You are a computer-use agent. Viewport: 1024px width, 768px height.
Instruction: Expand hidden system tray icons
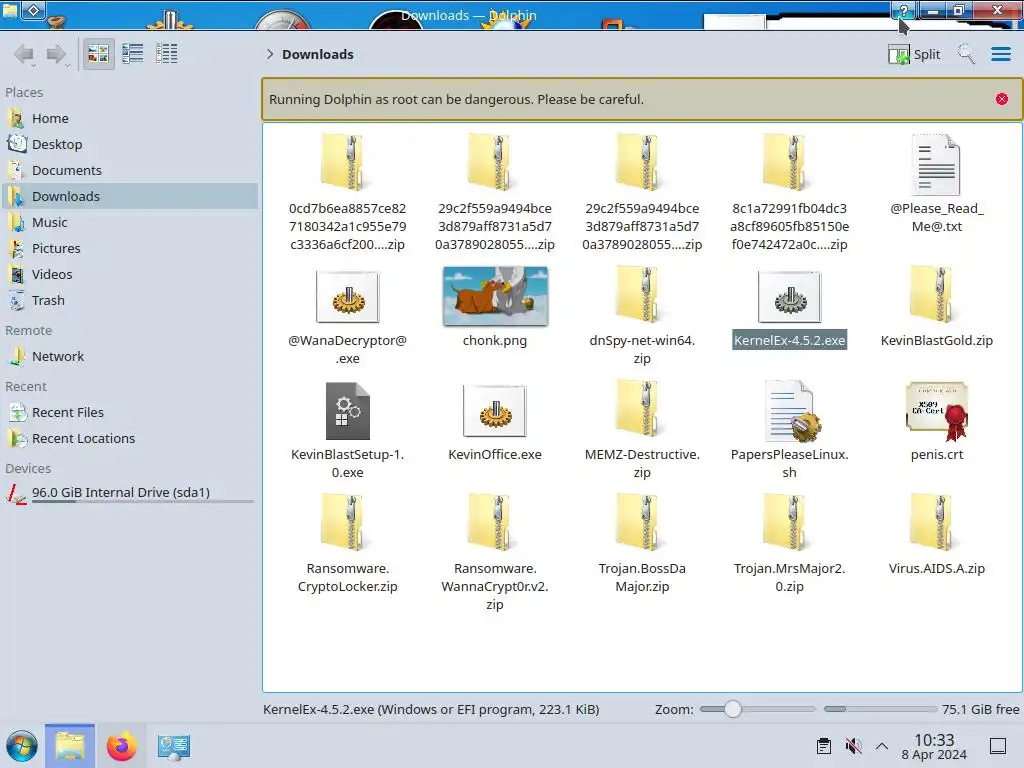(882, 746)
